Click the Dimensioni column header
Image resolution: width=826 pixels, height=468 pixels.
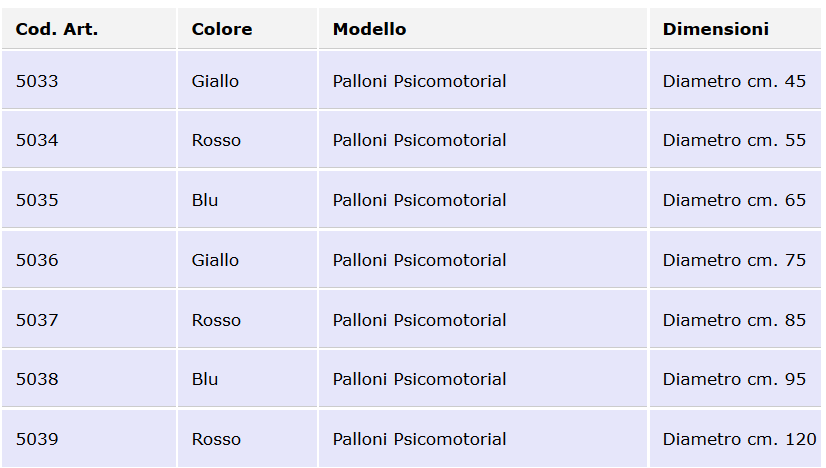point(716,29)
